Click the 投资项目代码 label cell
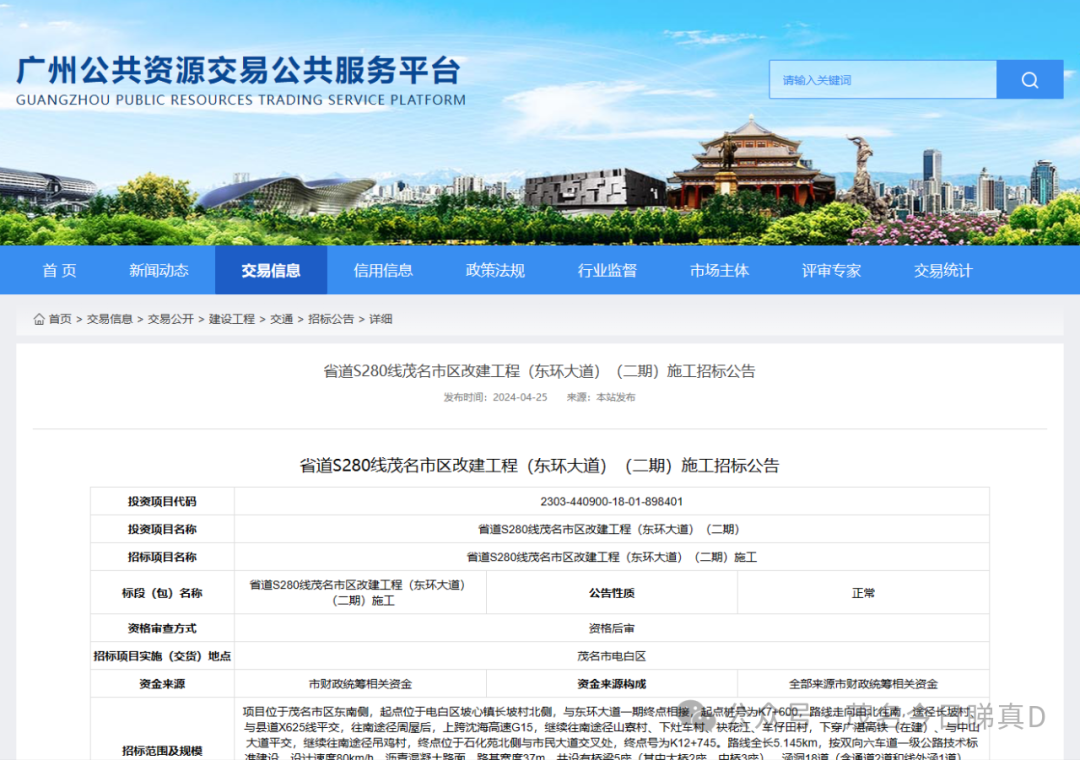 pyautogui.click(x=163, y=502)
